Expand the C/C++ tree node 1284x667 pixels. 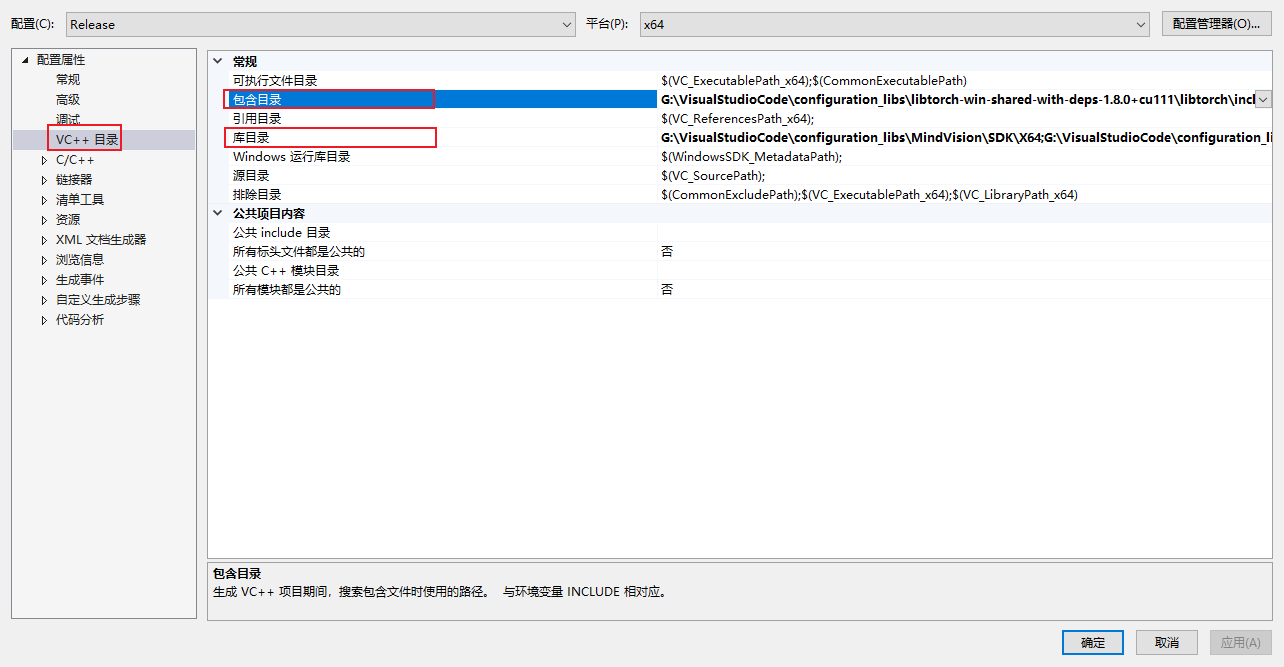44,160
